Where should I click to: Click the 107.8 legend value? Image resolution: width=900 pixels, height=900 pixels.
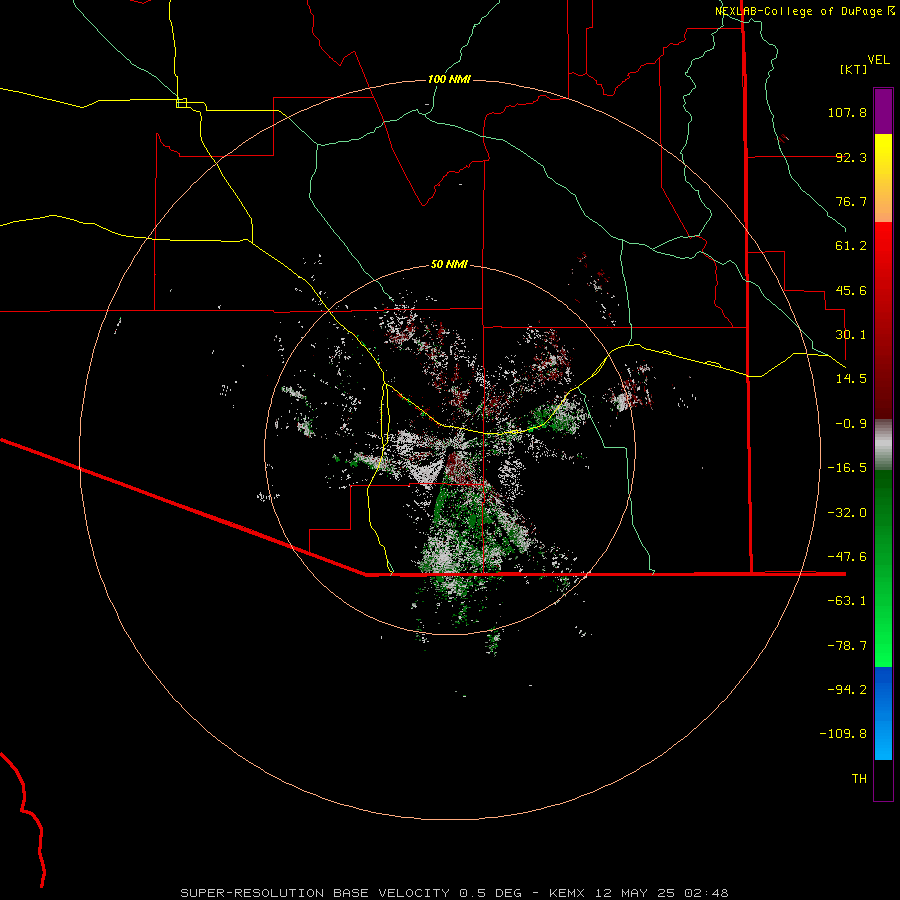tap(847, 112)
